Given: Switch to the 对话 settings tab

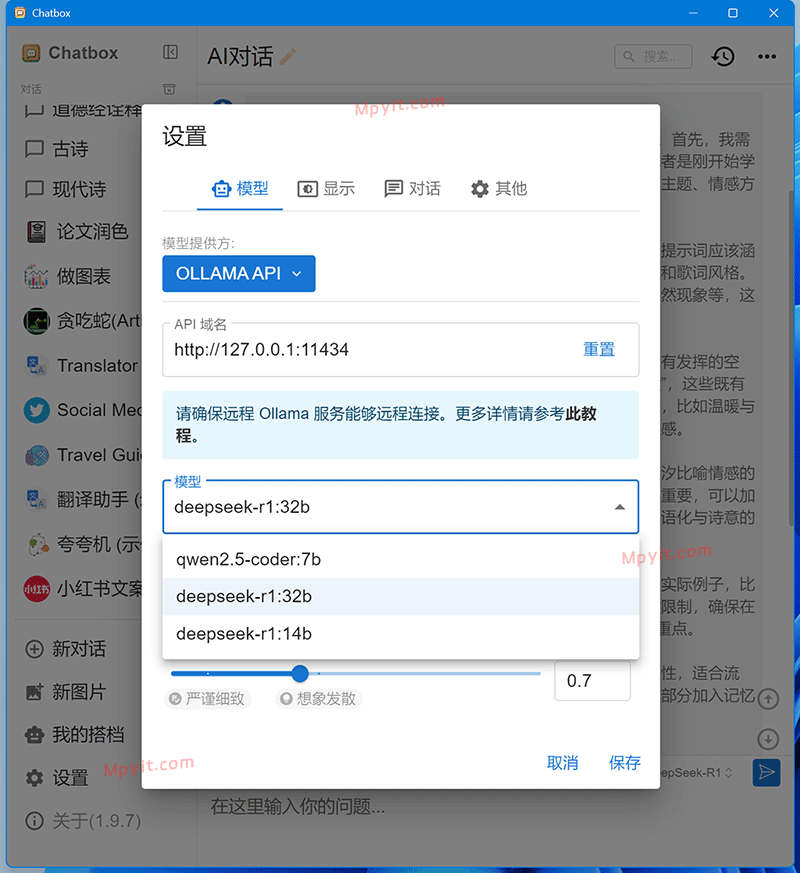Looking at the screenshot, I should coord(413,189).
